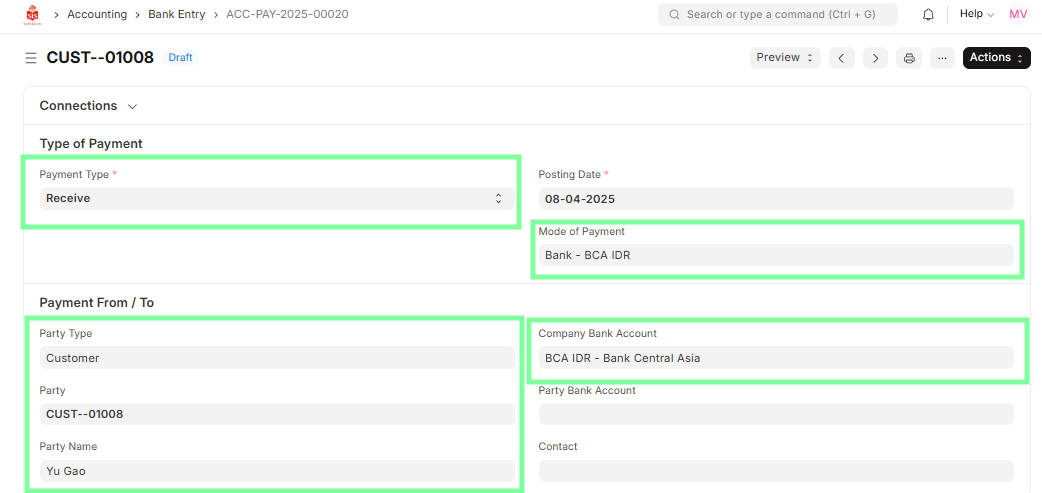Toggle the sidebar hamburger menu

click(x=31, y=58)
